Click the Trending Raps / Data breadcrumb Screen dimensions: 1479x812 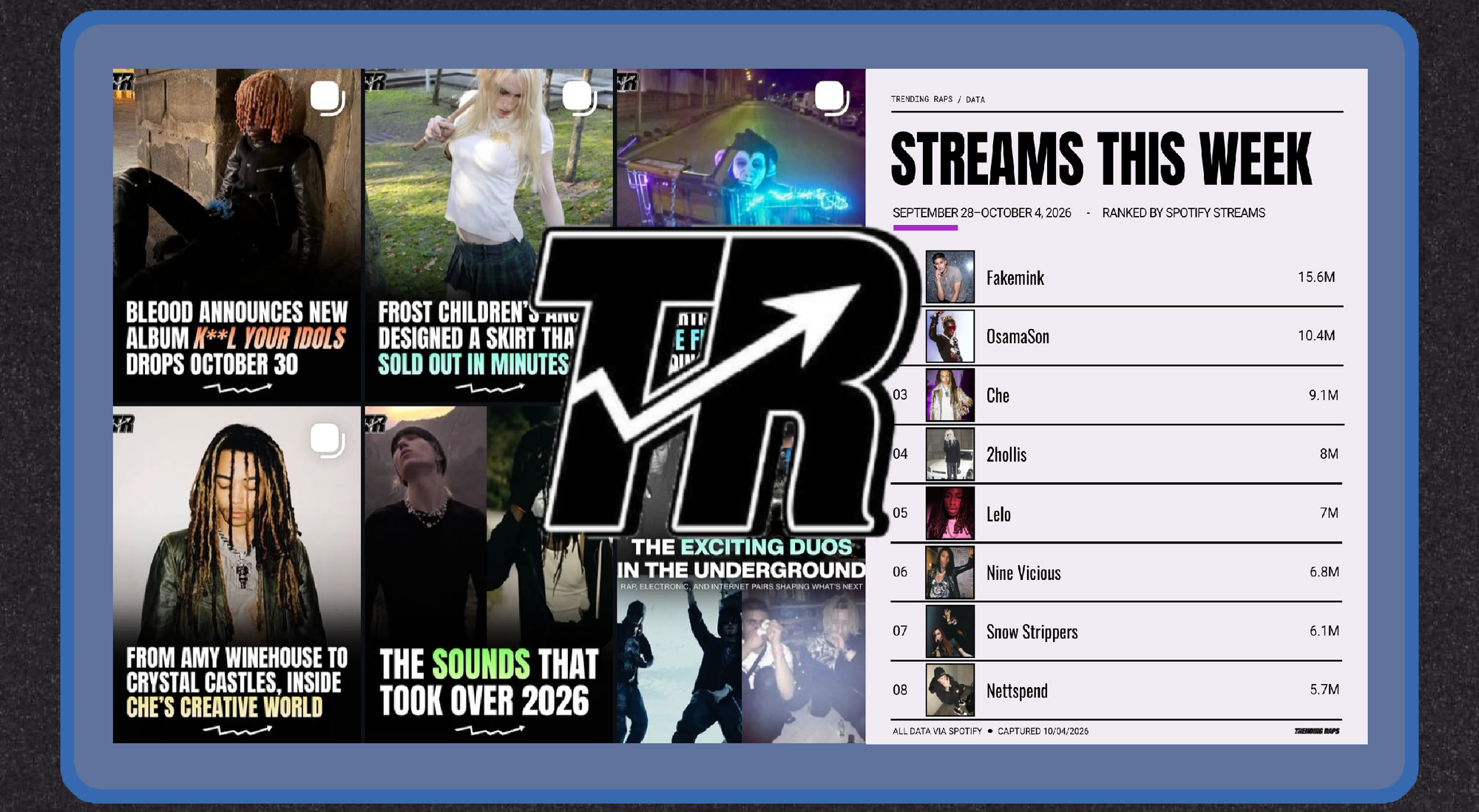pyautogui.click(x=938, y=99)
